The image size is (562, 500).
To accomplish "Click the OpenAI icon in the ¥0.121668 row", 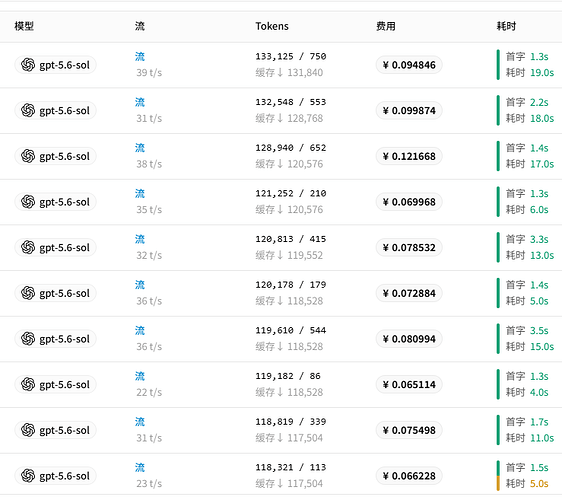I will point(28,156).
